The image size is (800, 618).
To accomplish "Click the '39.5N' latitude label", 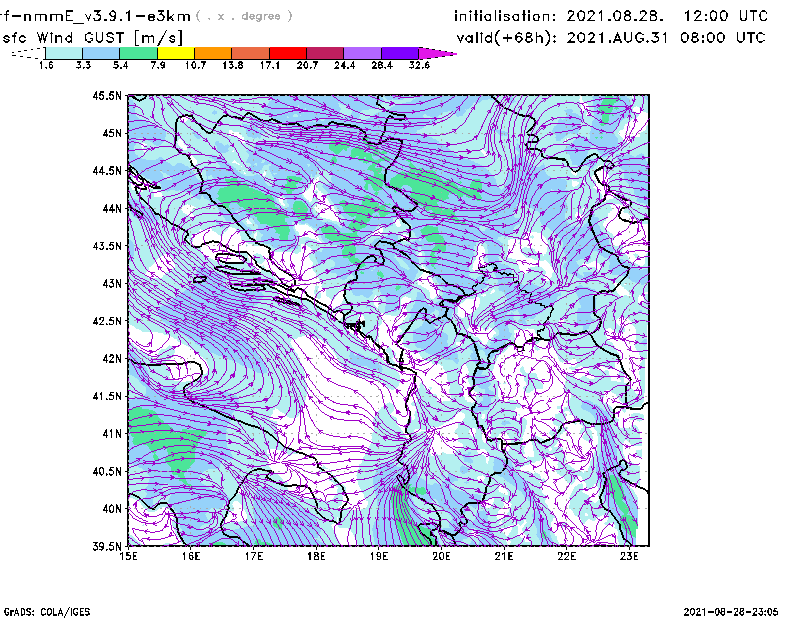I will coord(107,547).
